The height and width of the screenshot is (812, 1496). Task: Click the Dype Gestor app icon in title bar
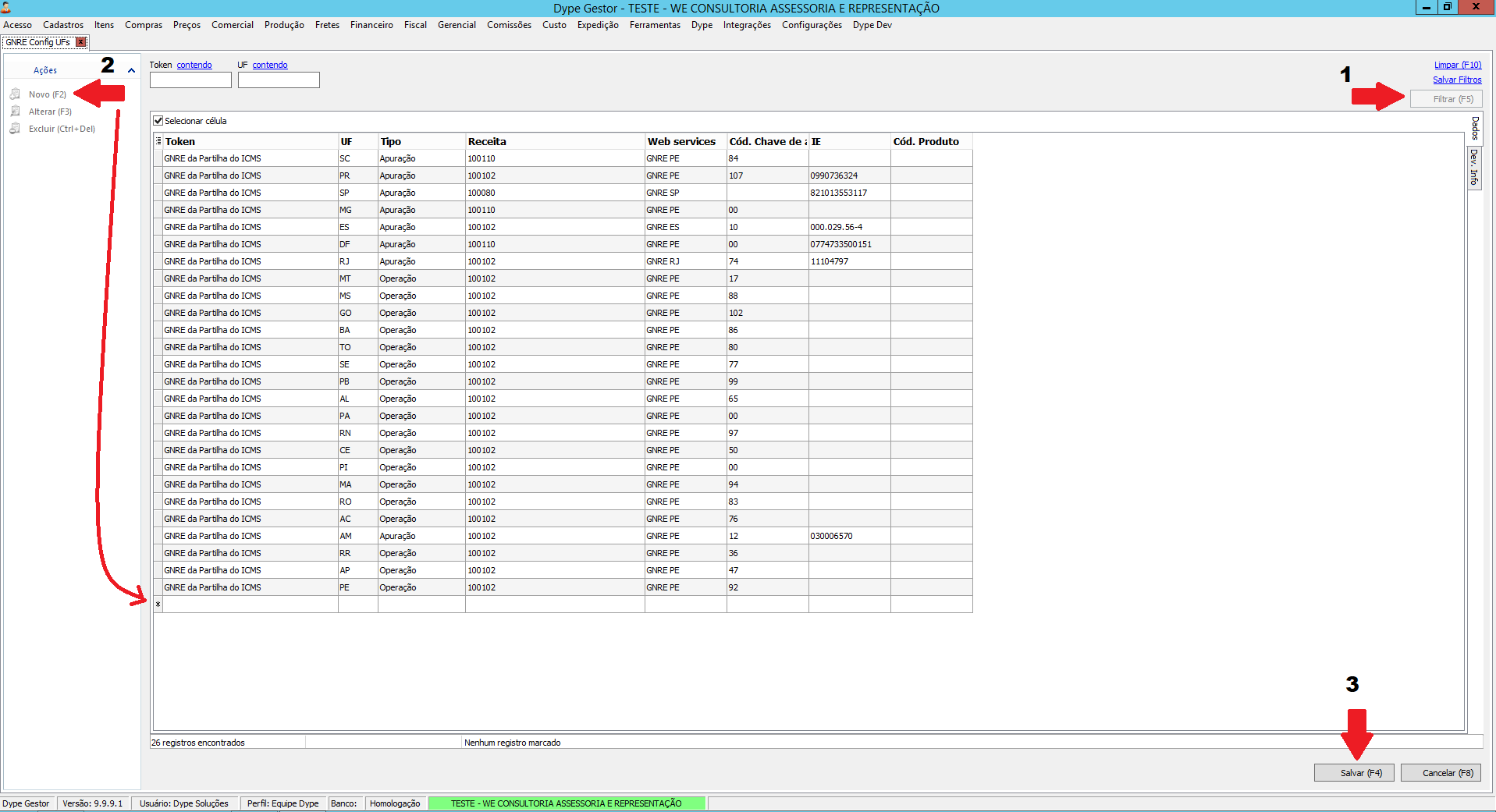point(6,7)
